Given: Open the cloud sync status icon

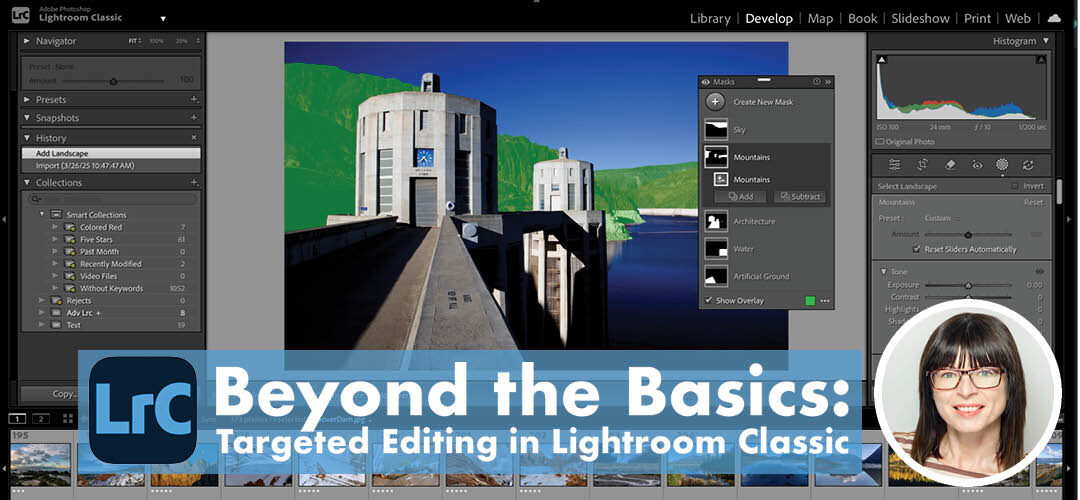Looking at the screenshot, I should 1055,19.
